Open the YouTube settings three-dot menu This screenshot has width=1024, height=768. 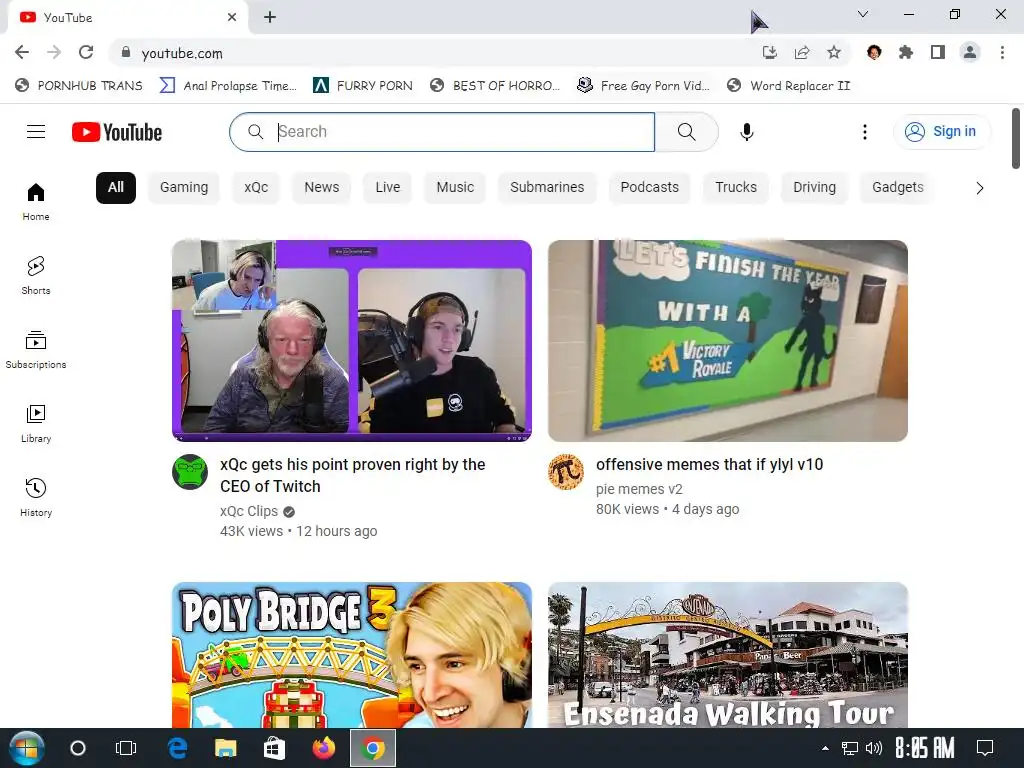pyautogui.click(x=865, y=132)
